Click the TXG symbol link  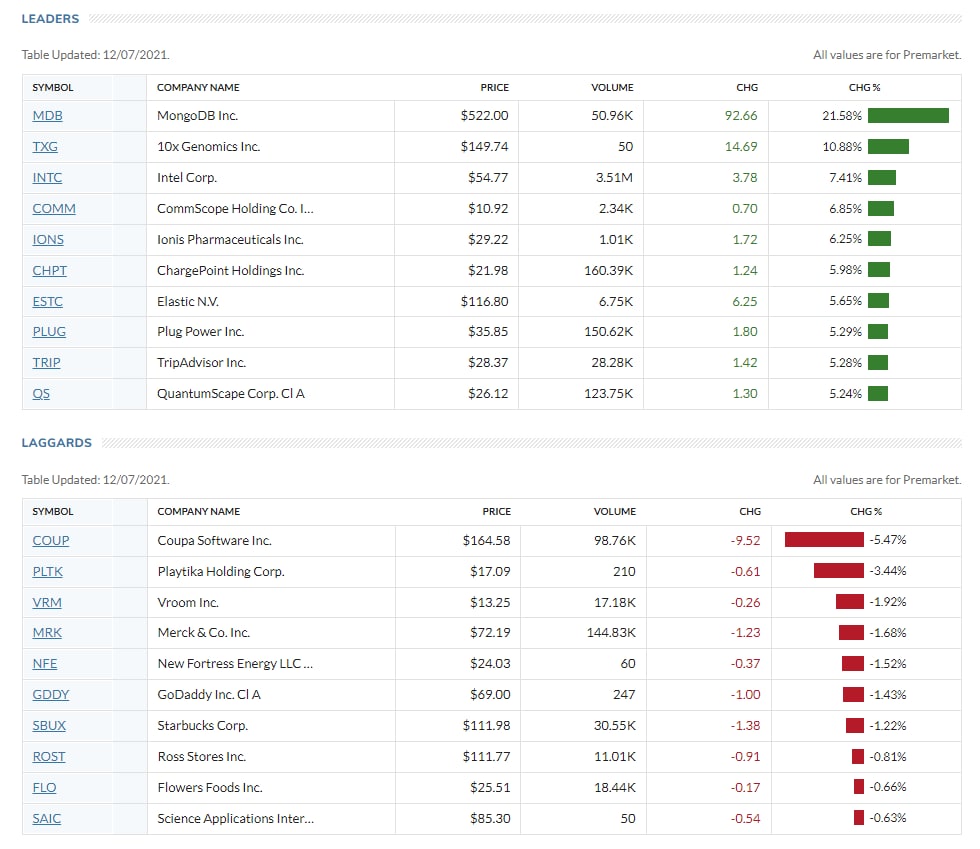(45, 147)
